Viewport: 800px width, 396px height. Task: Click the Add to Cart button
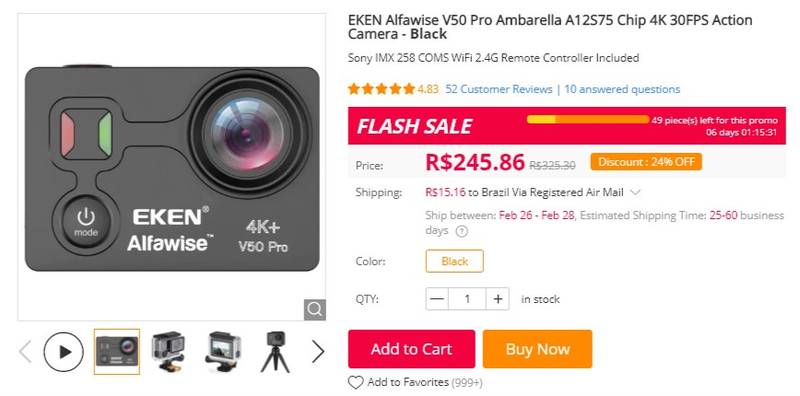[411, 349]
